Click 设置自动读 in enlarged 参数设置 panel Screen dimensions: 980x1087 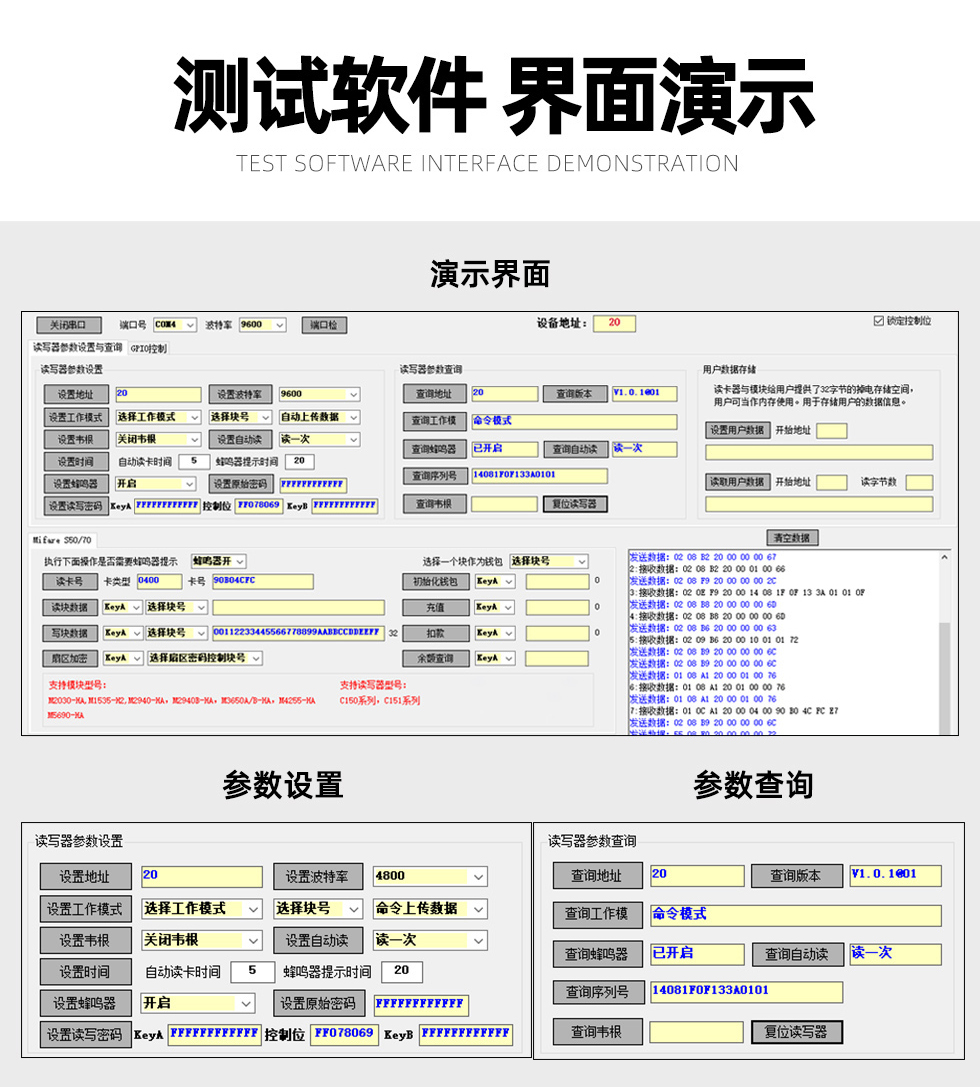pyautogui.click(x=319, y=941)
